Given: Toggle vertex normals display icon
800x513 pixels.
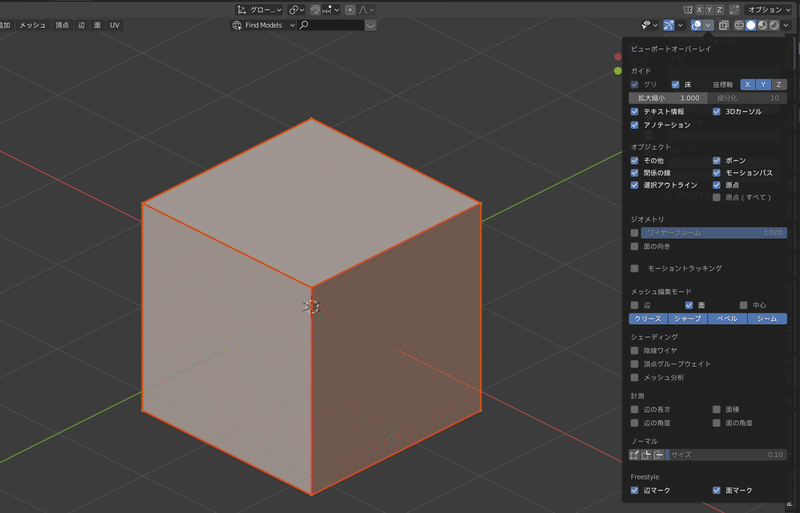Looking at the screenshot, I should pyautogui.click(x=635, y=455).
